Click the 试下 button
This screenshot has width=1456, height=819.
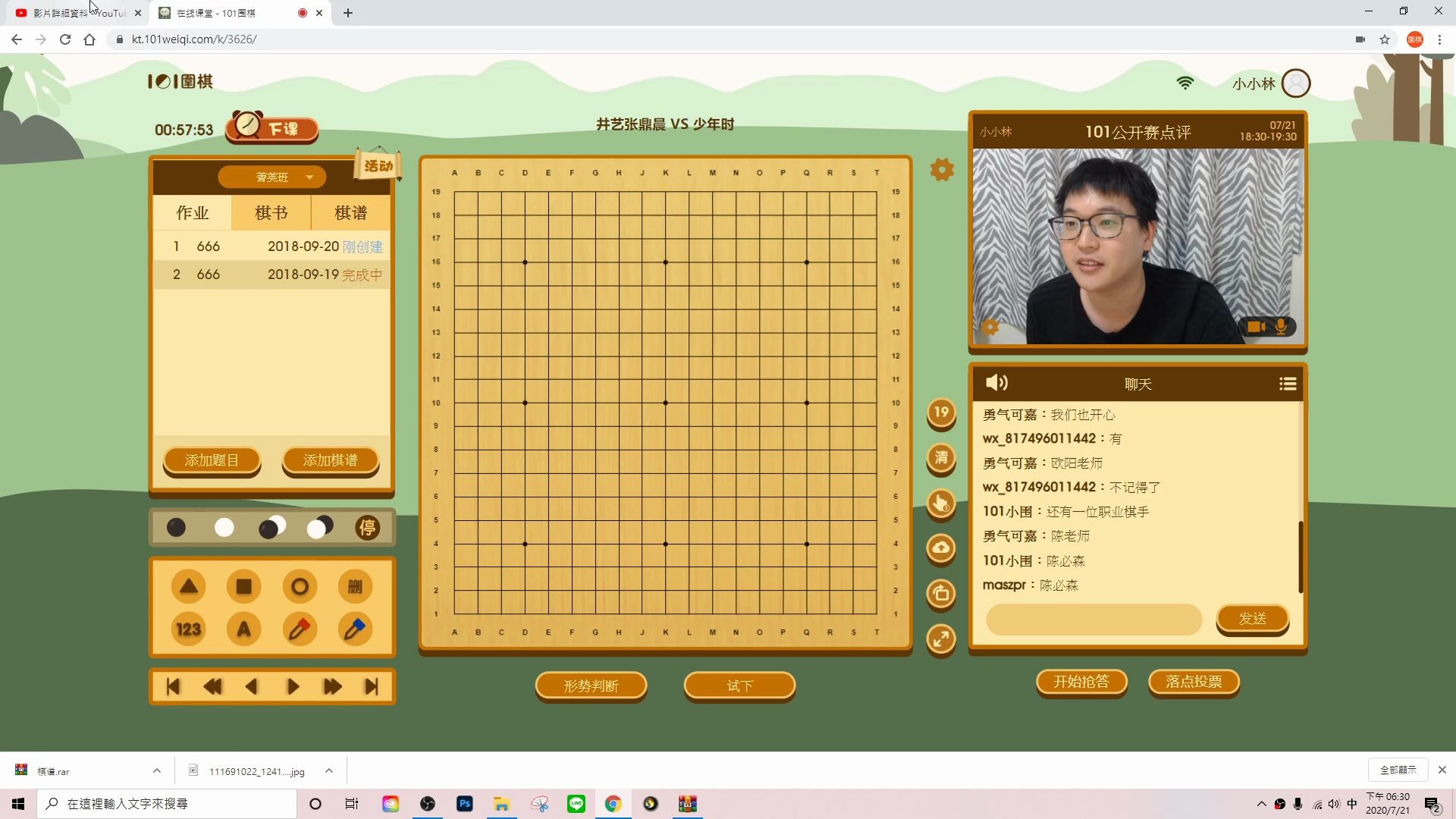(740, 686)
